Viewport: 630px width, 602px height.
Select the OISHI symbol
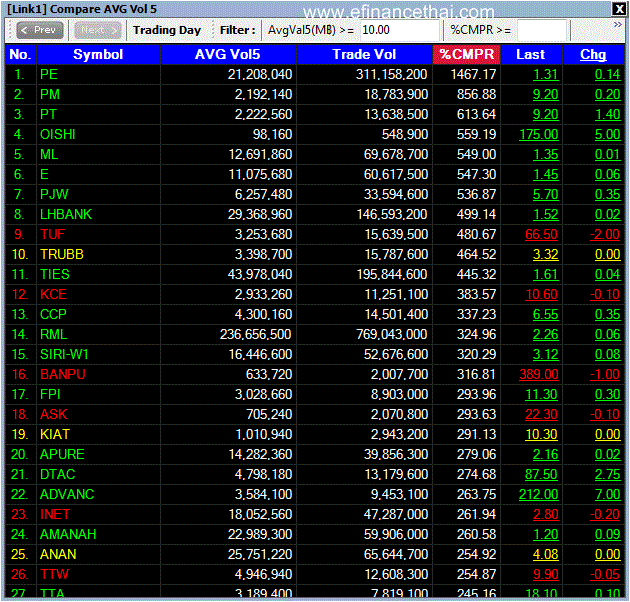click(x=57, y=134)
